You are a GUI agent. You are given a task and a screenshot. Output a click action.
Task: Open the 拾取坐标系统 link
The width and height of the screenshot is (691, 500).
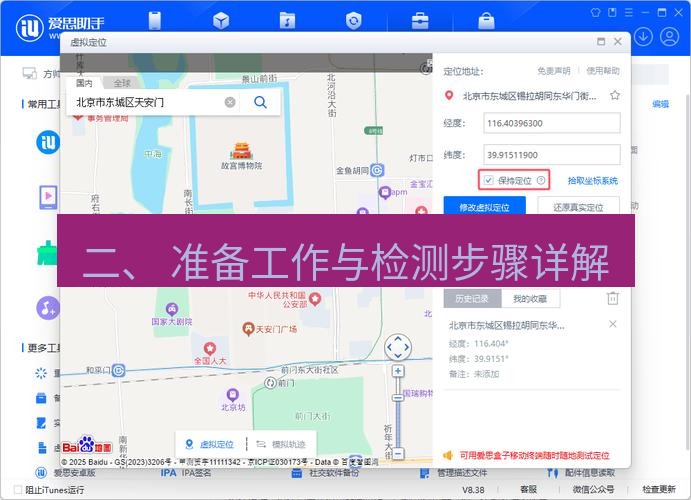tap(592, 181)
